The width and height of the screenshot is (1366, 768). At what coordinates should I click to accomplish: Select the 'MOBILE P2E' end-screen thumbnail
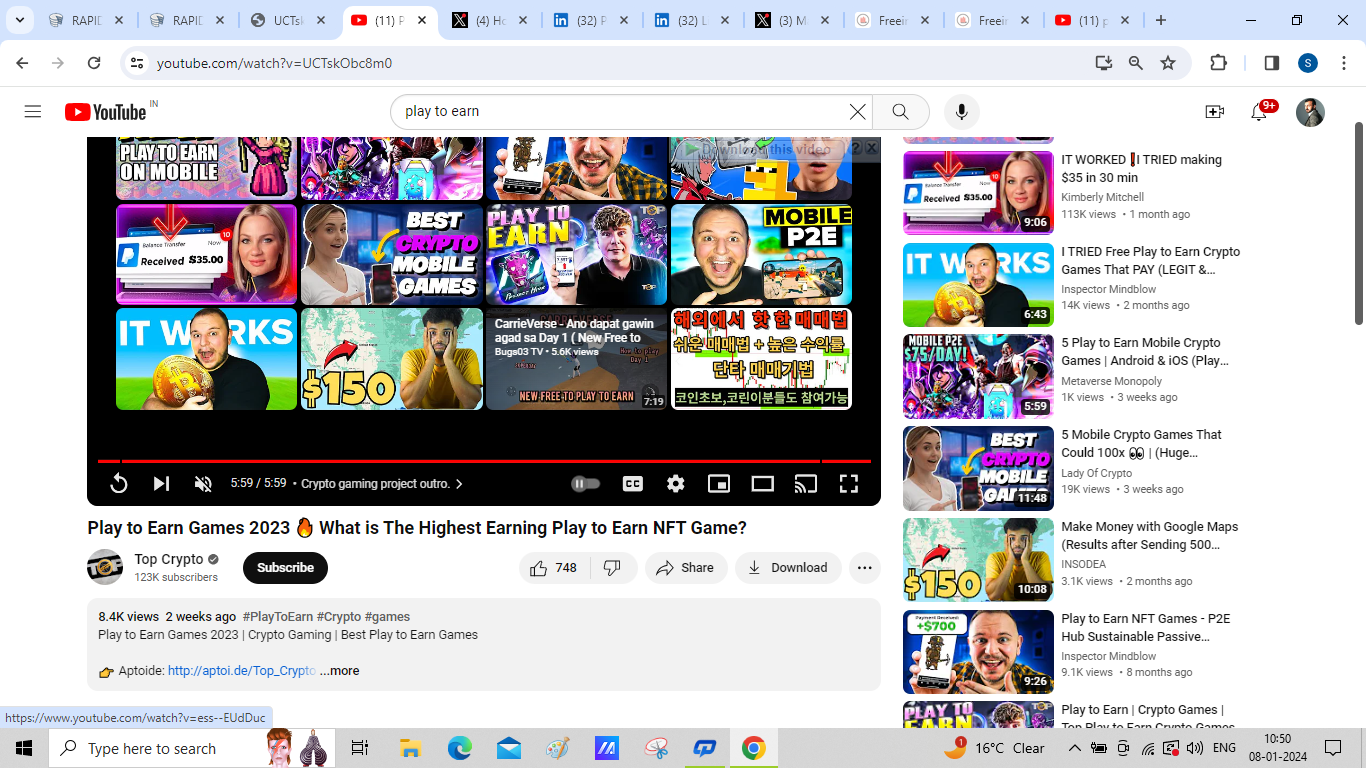[761, 255]
